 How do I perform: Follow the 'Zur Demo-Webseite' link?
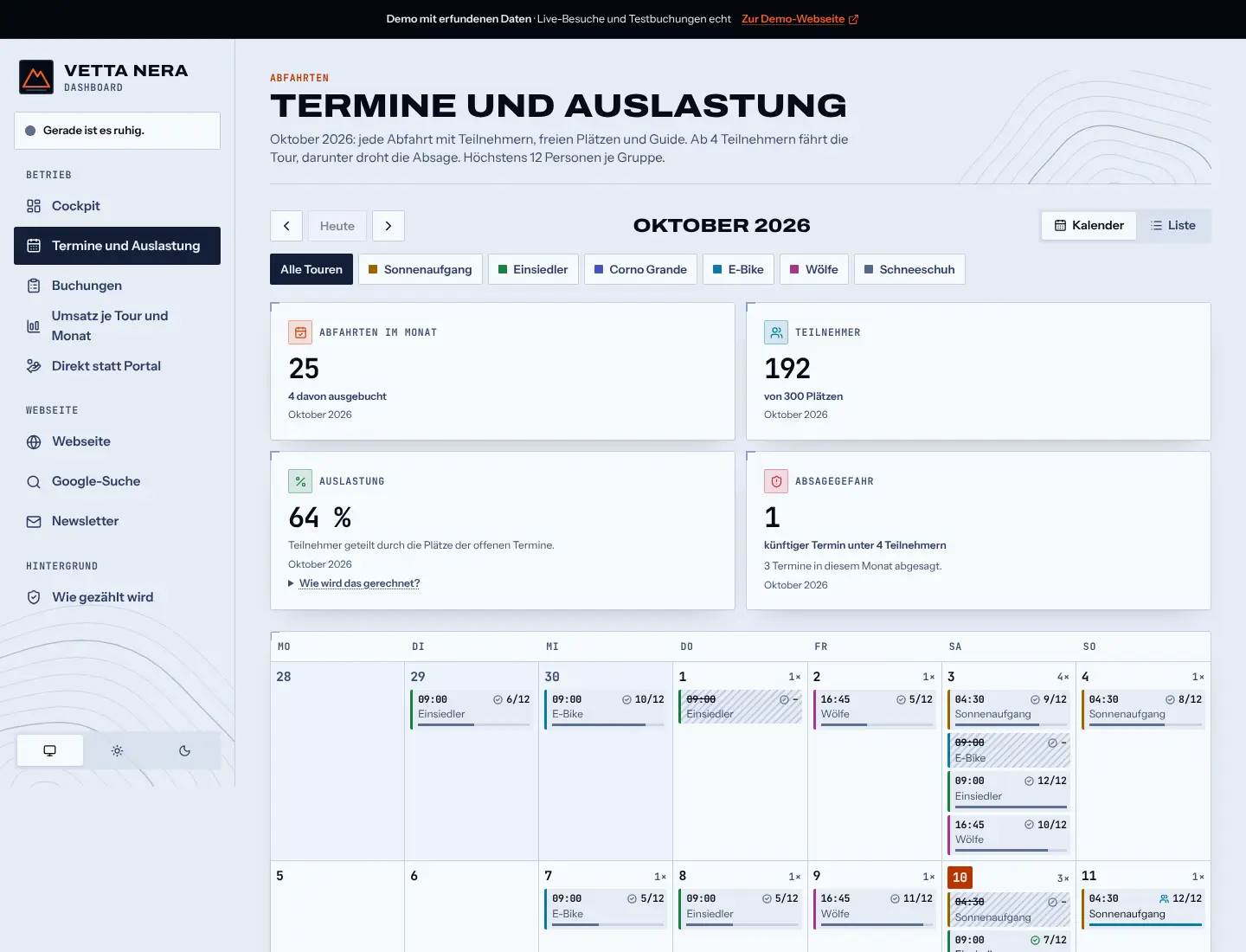(x=800, y=19)
